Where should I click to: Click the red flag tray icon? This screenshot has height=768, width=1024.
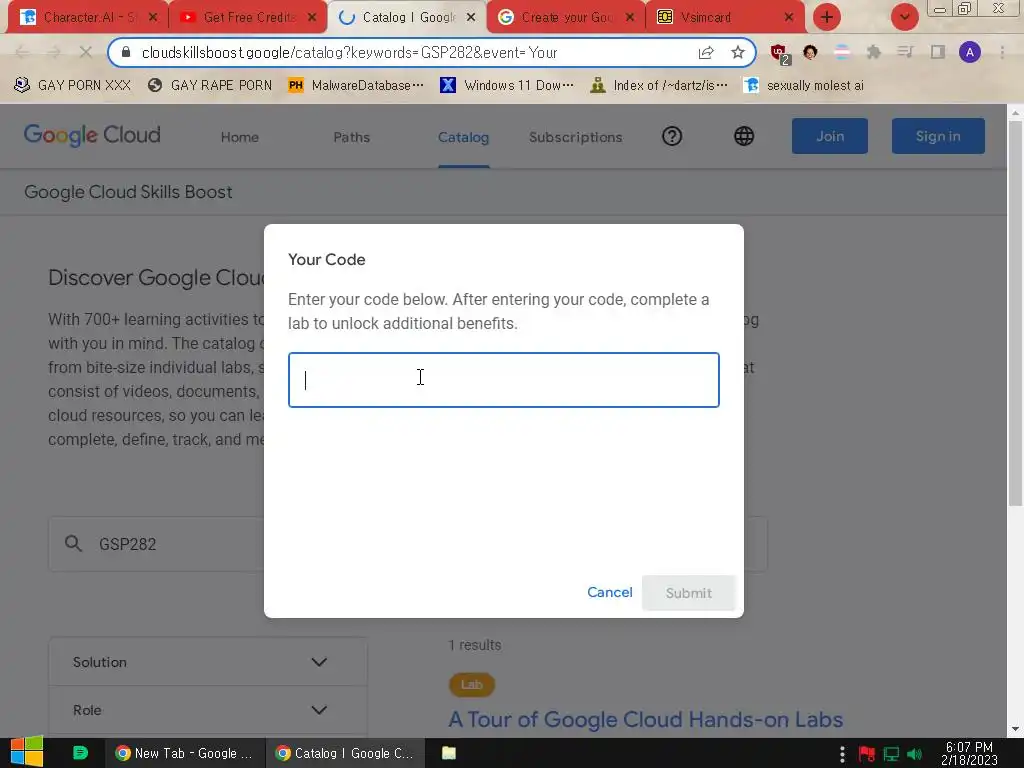coord(867,754)
